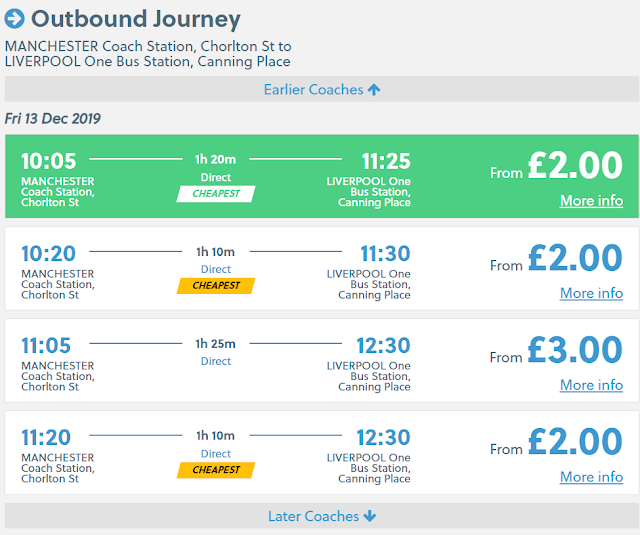Select the 10:05 departure time
This screenshot has width=640, height=535.
click(46, 162)
